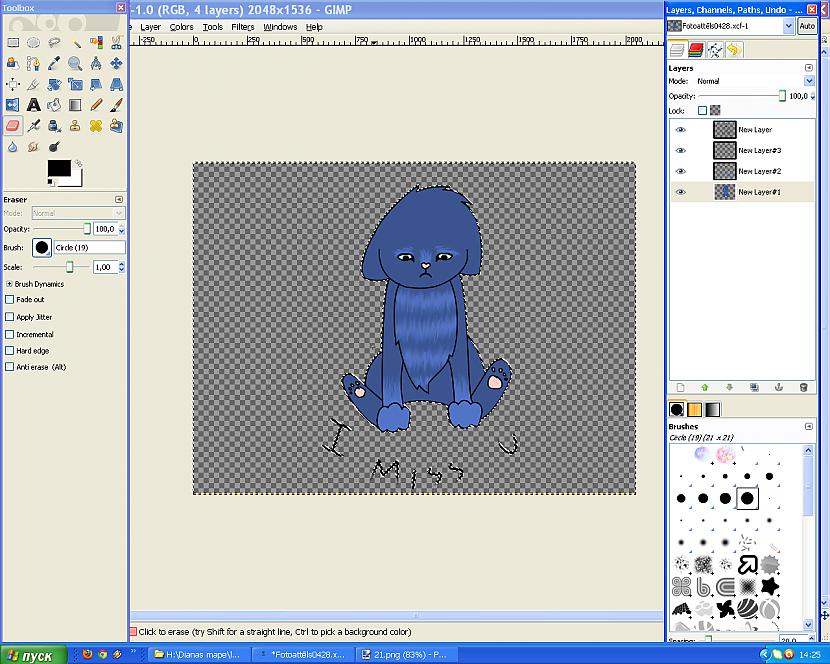Adjust the Eraser Scale value stepper
The width and height of the screenshot is (830, 664).
(x=122, y=267)
